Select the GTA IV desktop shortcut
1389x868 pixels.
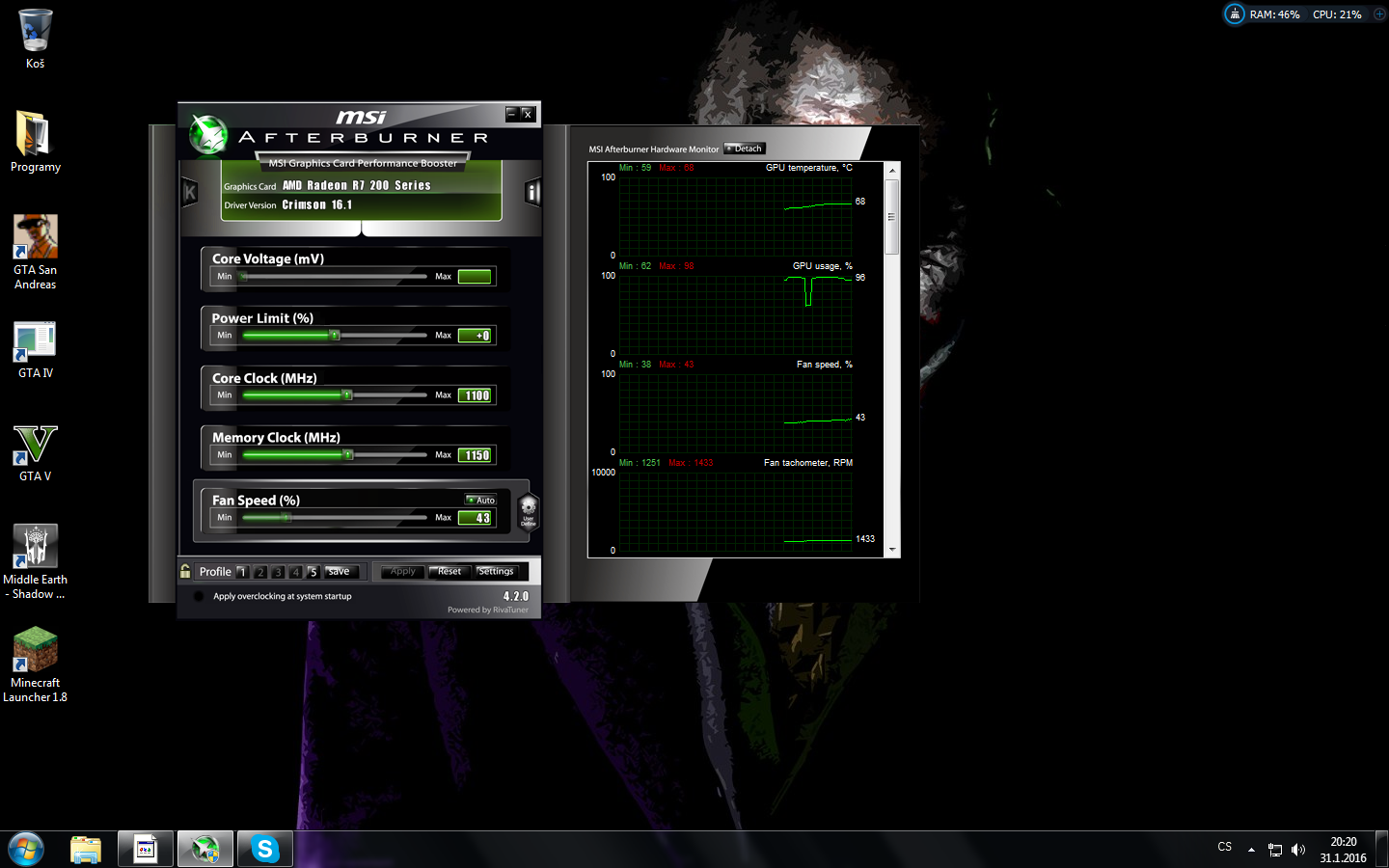[x=35, y=350]
